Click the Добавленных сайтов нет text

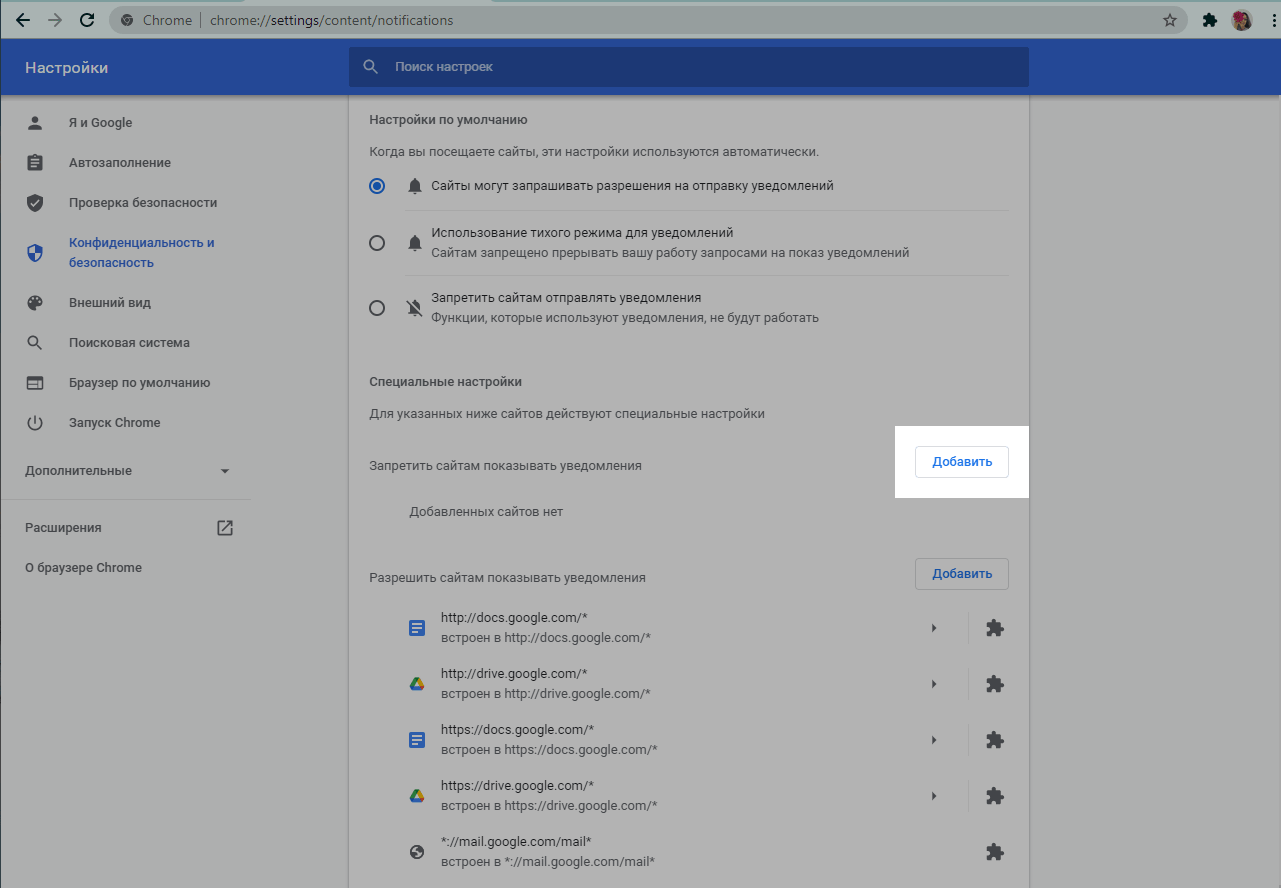pos(486,512)
